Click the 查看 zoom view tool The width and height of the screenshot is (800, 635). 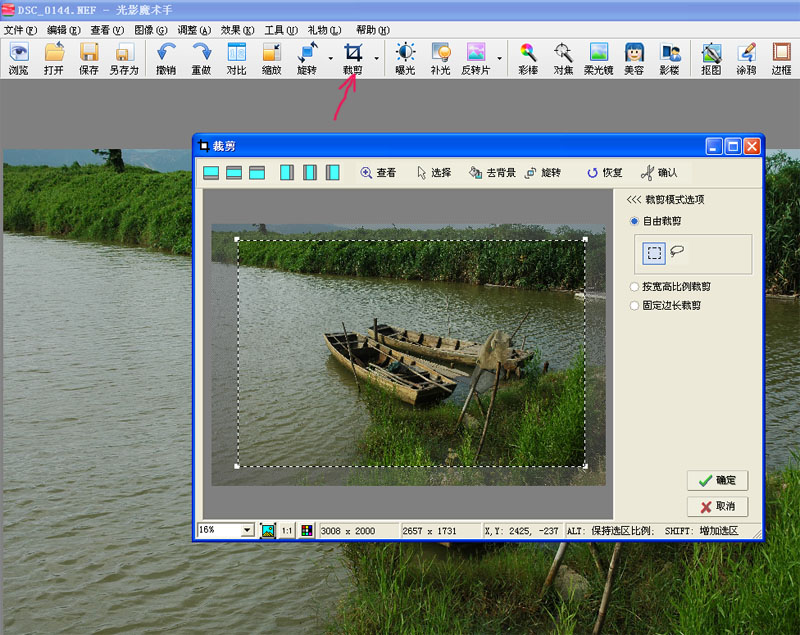[378, 173]
